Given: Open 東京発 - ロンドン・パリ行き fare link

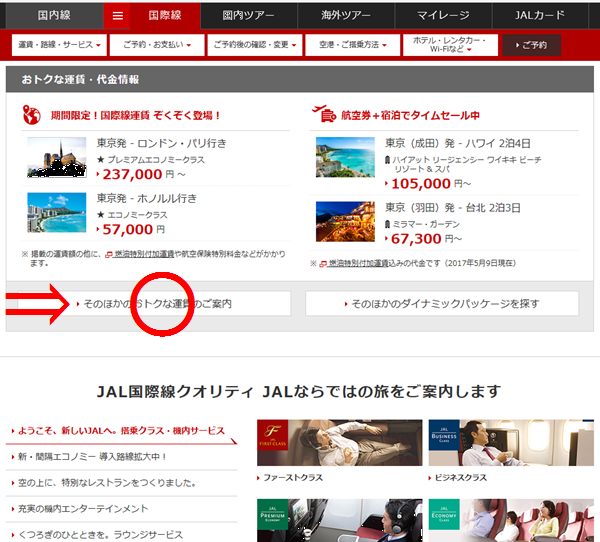Looking at the screenshot, I should click(161, 144).
